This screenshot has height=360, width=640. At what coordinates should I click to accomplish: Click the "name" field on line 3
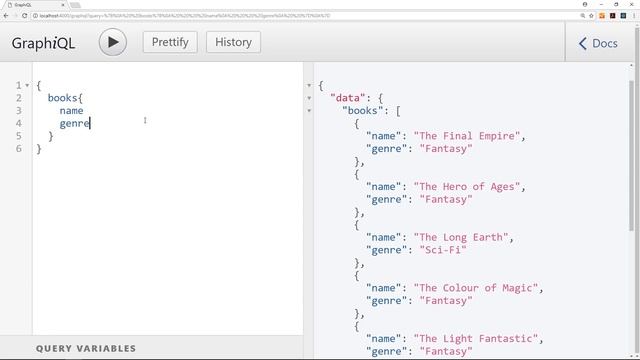pos(71,111)
